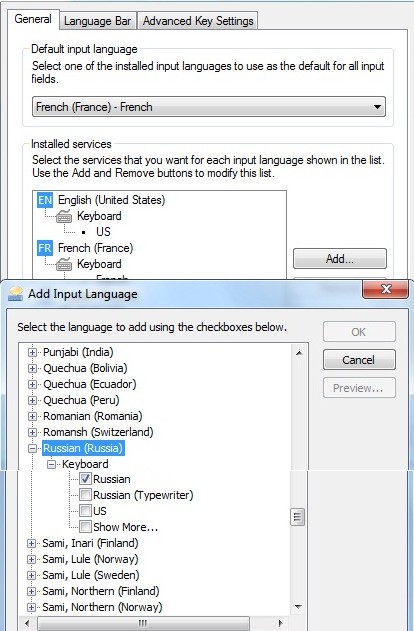This screenshot has height=631, width=414.
Task: Select Quechua (Bolivia) in the language list
Action: (85, 368)
